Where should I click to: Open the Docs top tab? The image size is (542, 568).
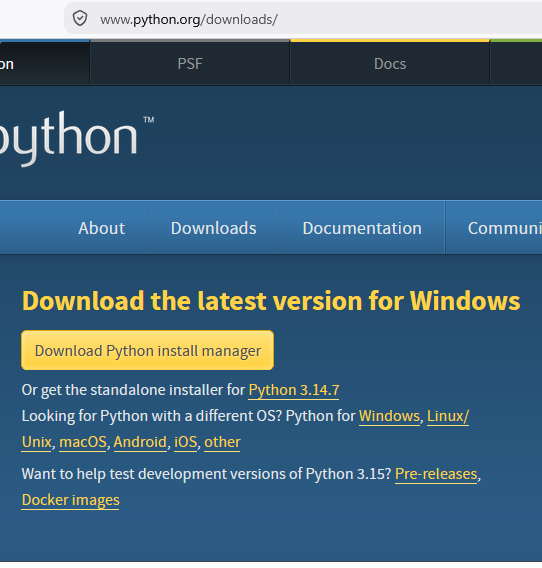coord(390,64)
